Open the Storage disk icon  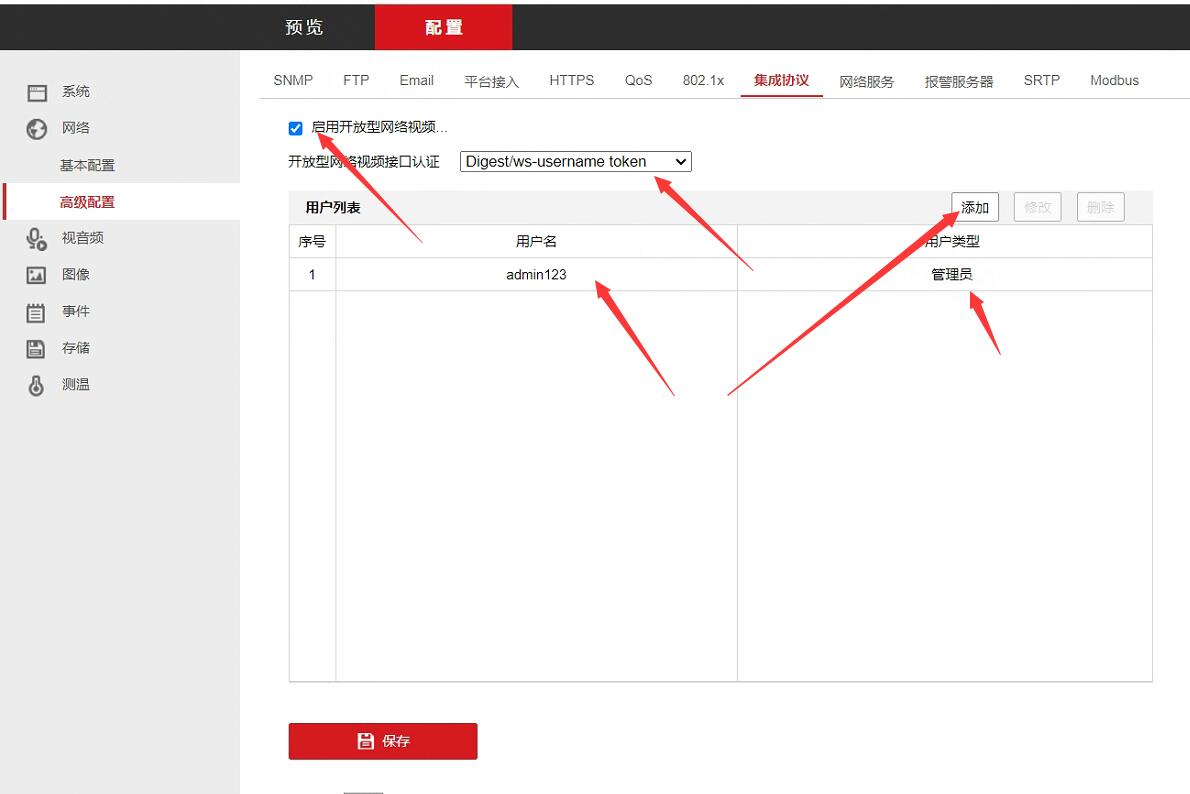coord(37,348)
